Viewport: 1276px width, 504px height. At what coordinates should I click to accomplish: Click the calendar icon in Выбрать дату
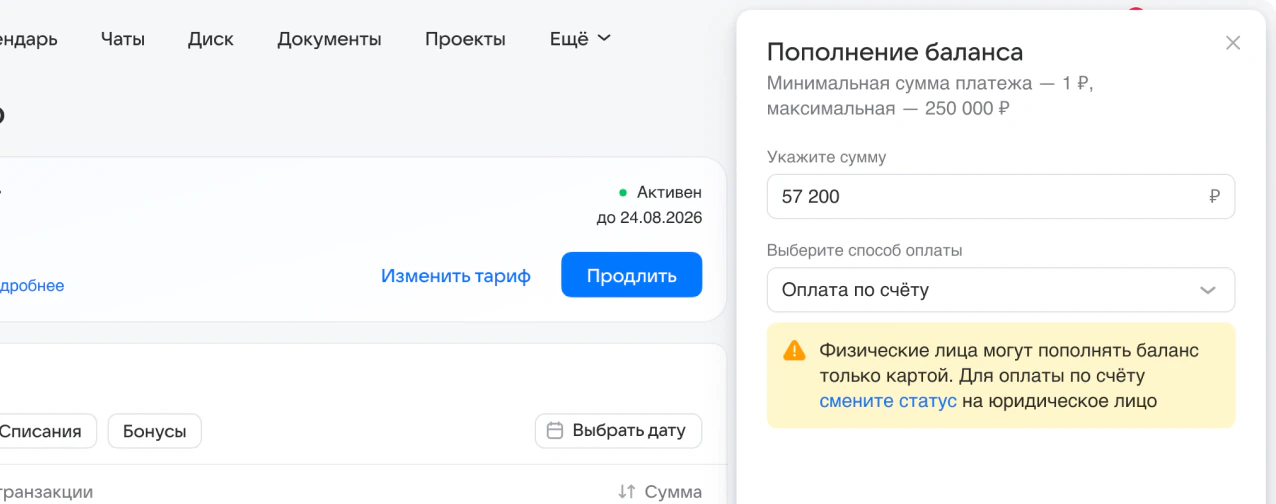pyautogui.click(x=555, y=431)
